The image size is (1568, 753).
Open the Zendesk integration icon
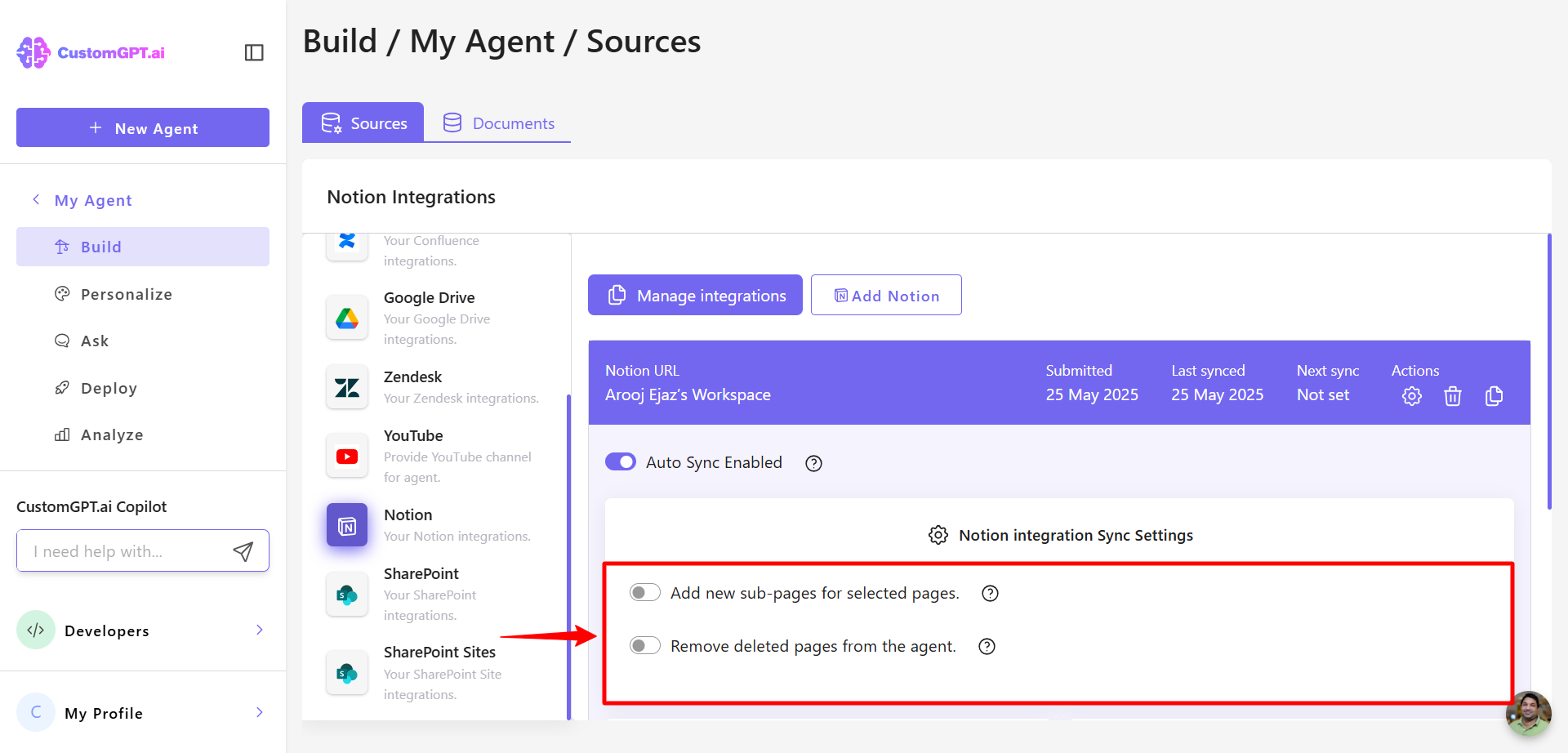click(x=347, y=387)
